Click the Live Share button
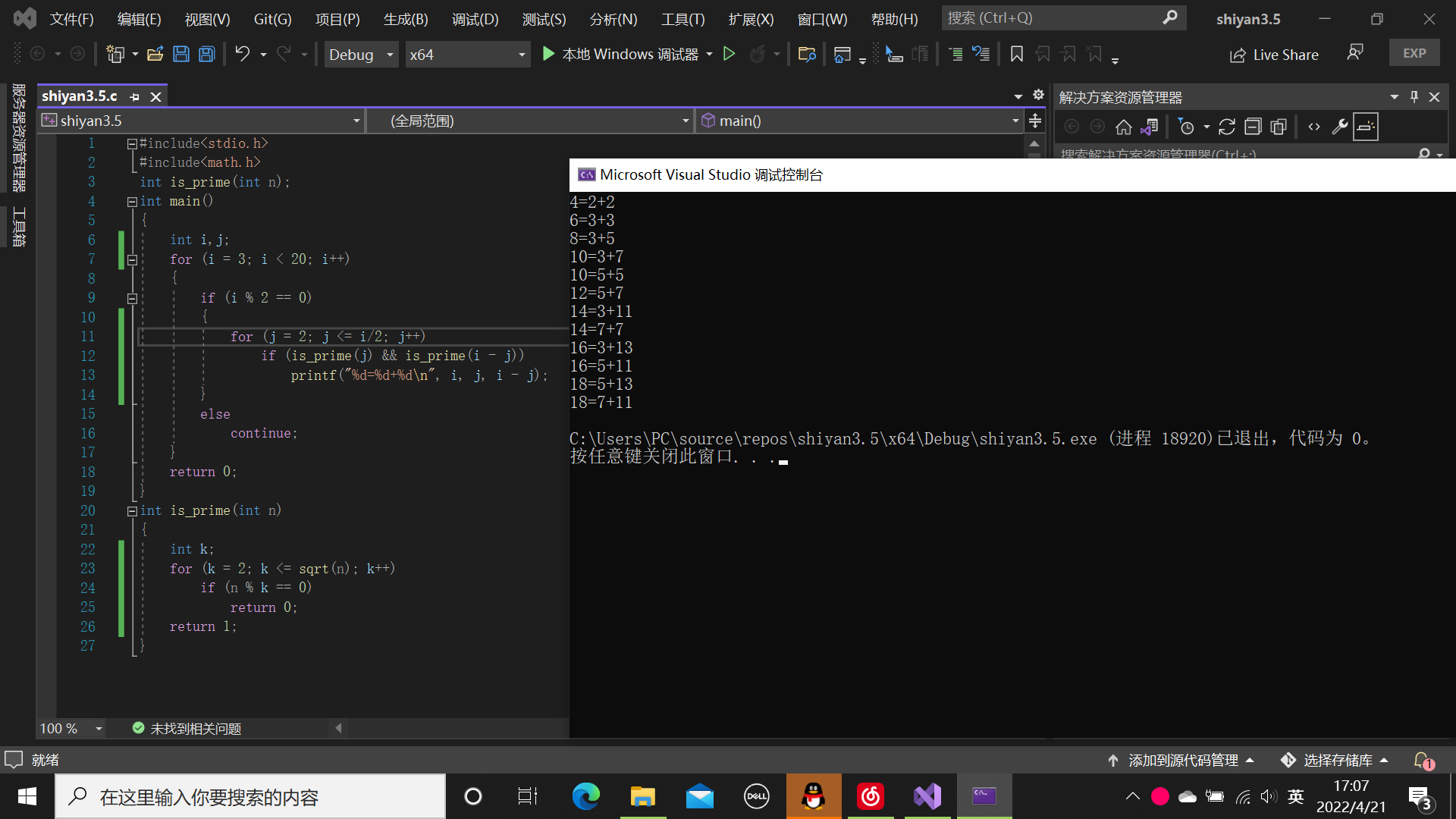The height and width of the screenshot is (819, 1456). point(1274,55)
